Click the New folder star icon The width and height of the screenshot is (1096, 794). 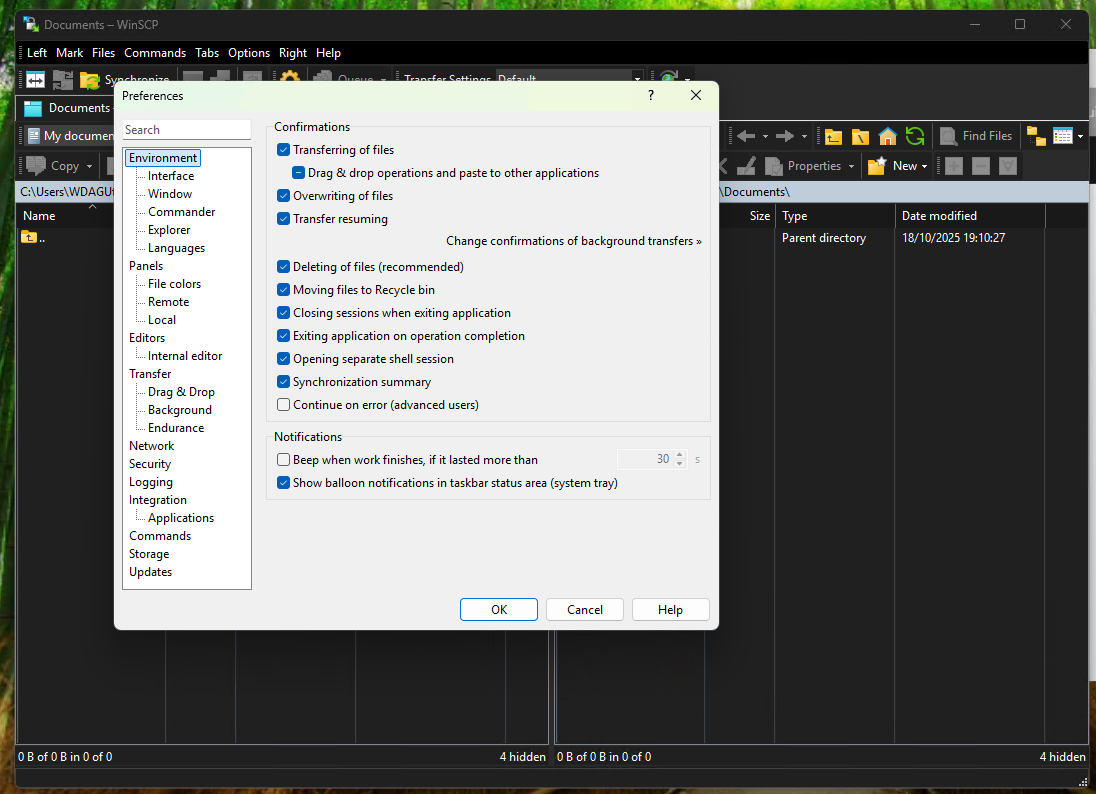pos(877,166)
